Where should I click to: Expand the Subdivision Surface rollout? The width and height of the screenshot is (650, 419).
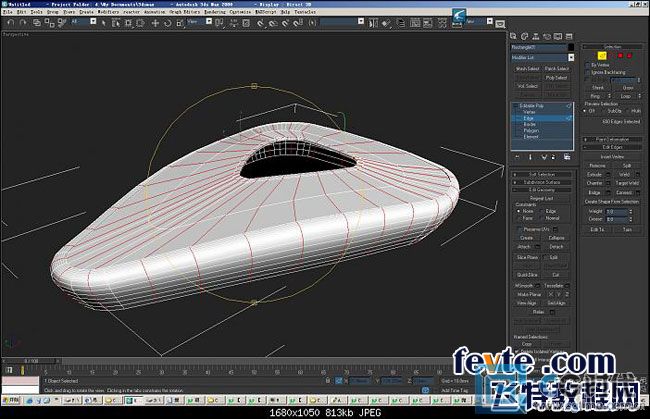tap(542, 182)
